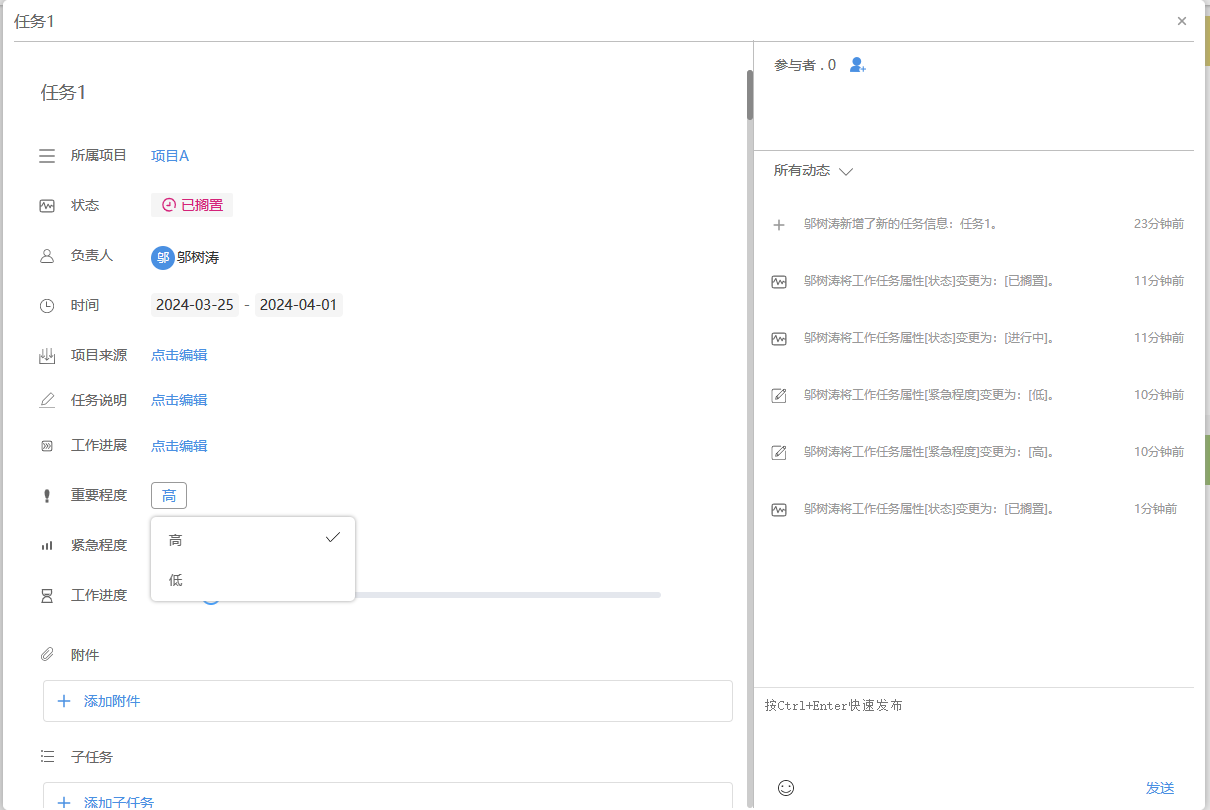Click 点击编辑 next to 任务说明

[179, 400]
